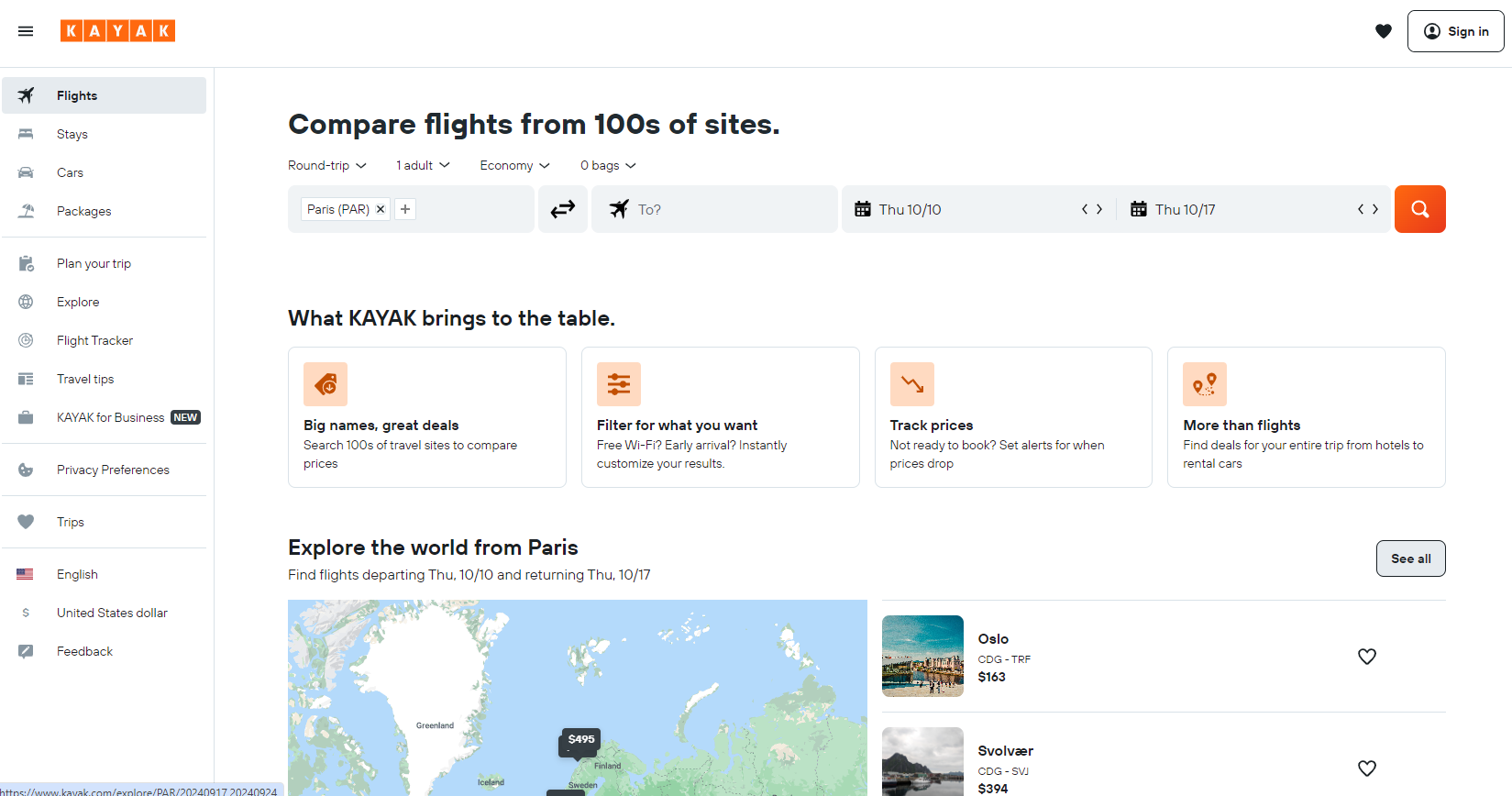
Task: Open Packages in the sidebar
Action: coord(104,211)
